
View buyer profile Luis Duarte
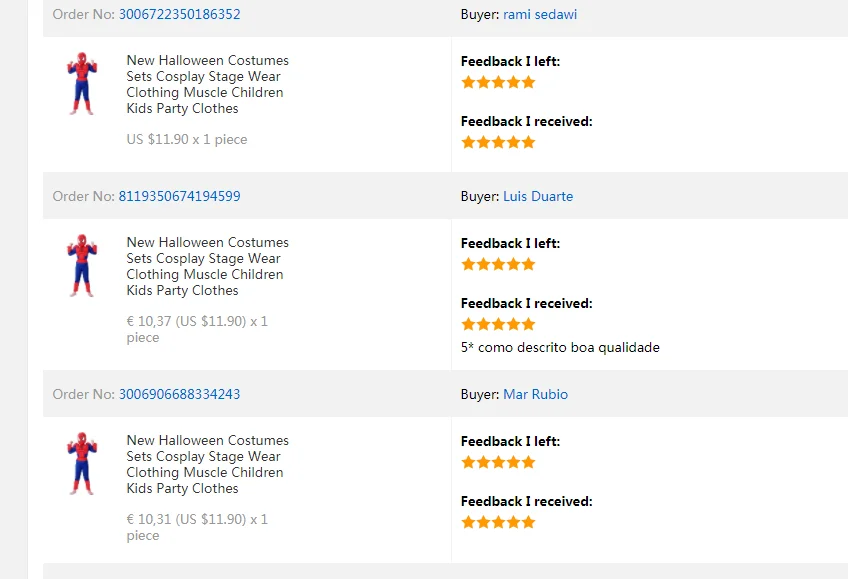538,196
